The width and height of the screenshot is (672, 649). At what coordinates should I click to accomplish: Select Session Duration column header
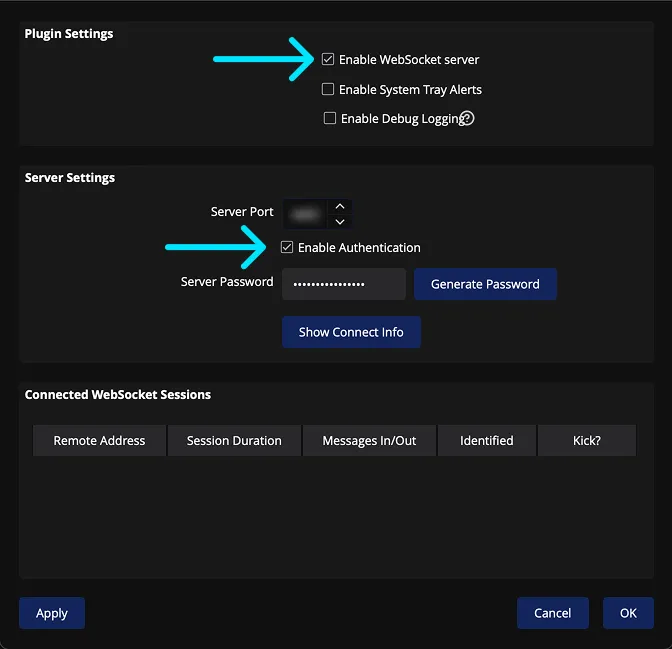tap(234, 440)
